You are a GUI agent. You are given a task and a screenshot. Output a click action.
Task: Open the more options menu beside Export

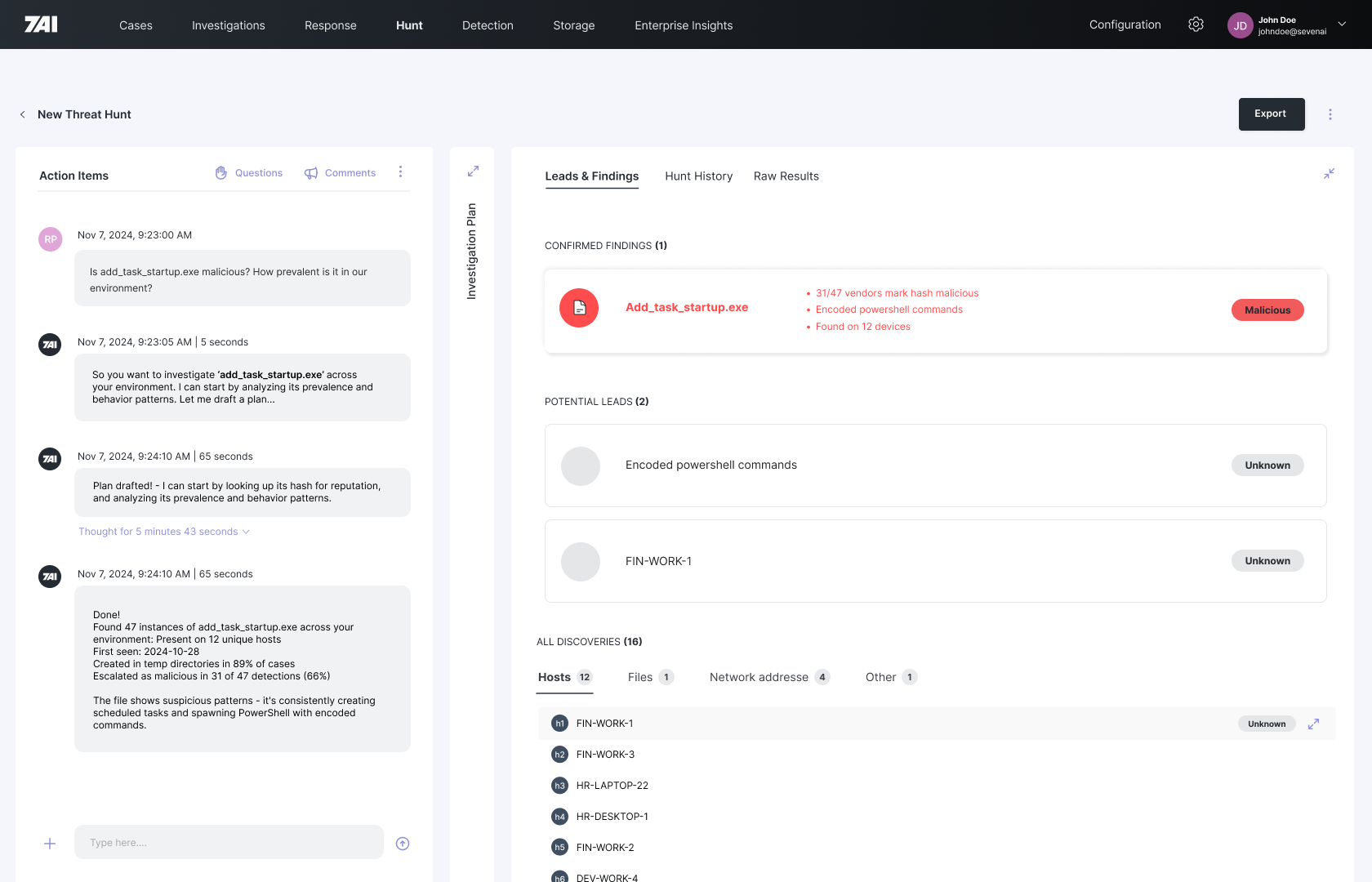click(x=1330, y=115)
